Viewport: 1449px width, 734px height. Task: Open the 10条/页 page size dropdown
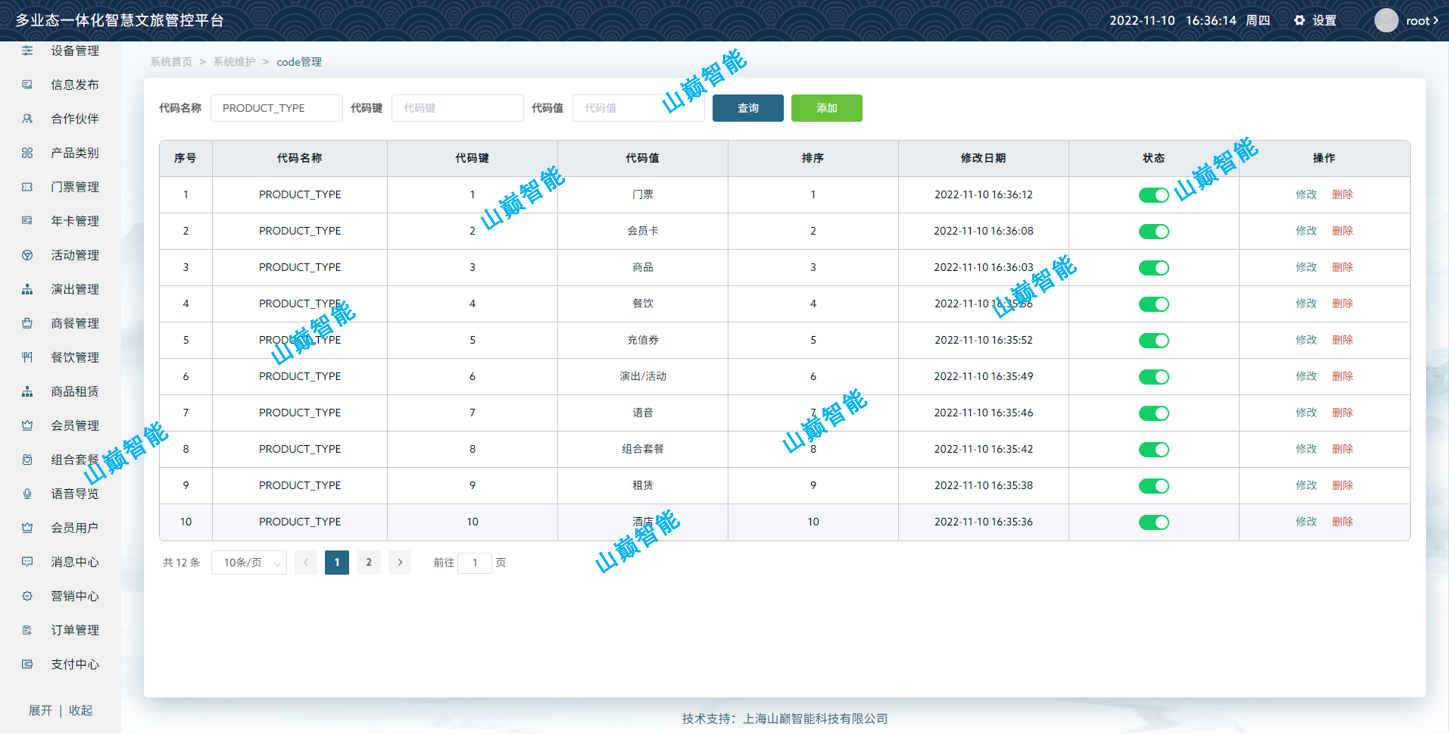tap(249, 563)
